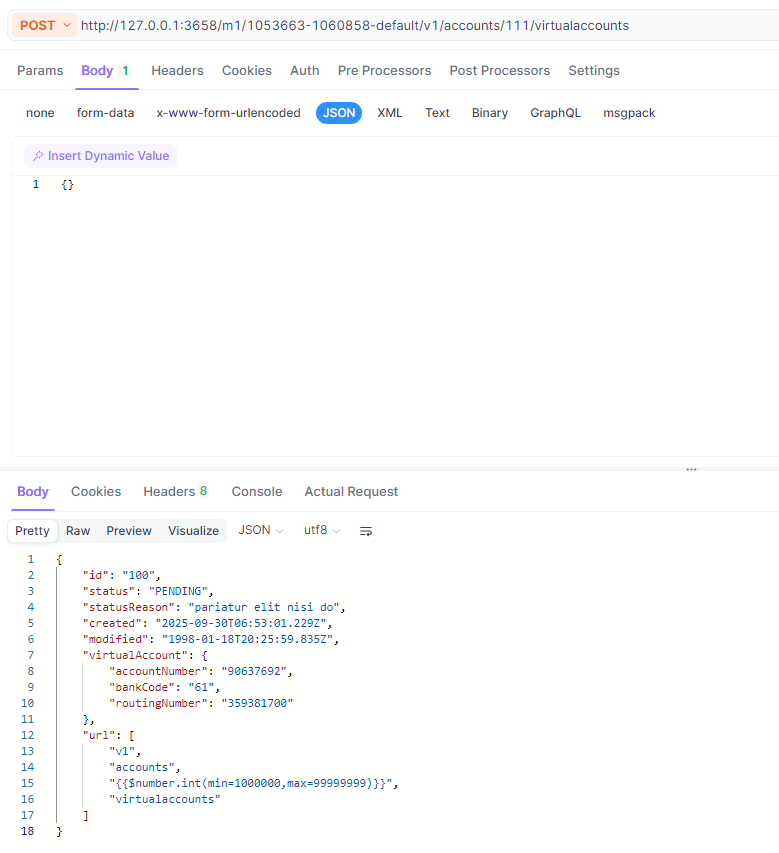Open the response Console tab
The height and width of the screenshot is (853, 779).
click(257, 492)
